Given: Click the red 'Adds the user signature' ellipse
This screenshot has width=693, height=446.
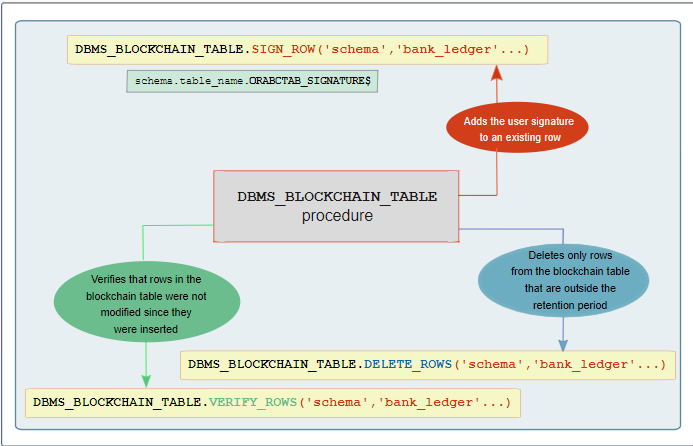Looking at the screenshot, I should click(518, 128).
